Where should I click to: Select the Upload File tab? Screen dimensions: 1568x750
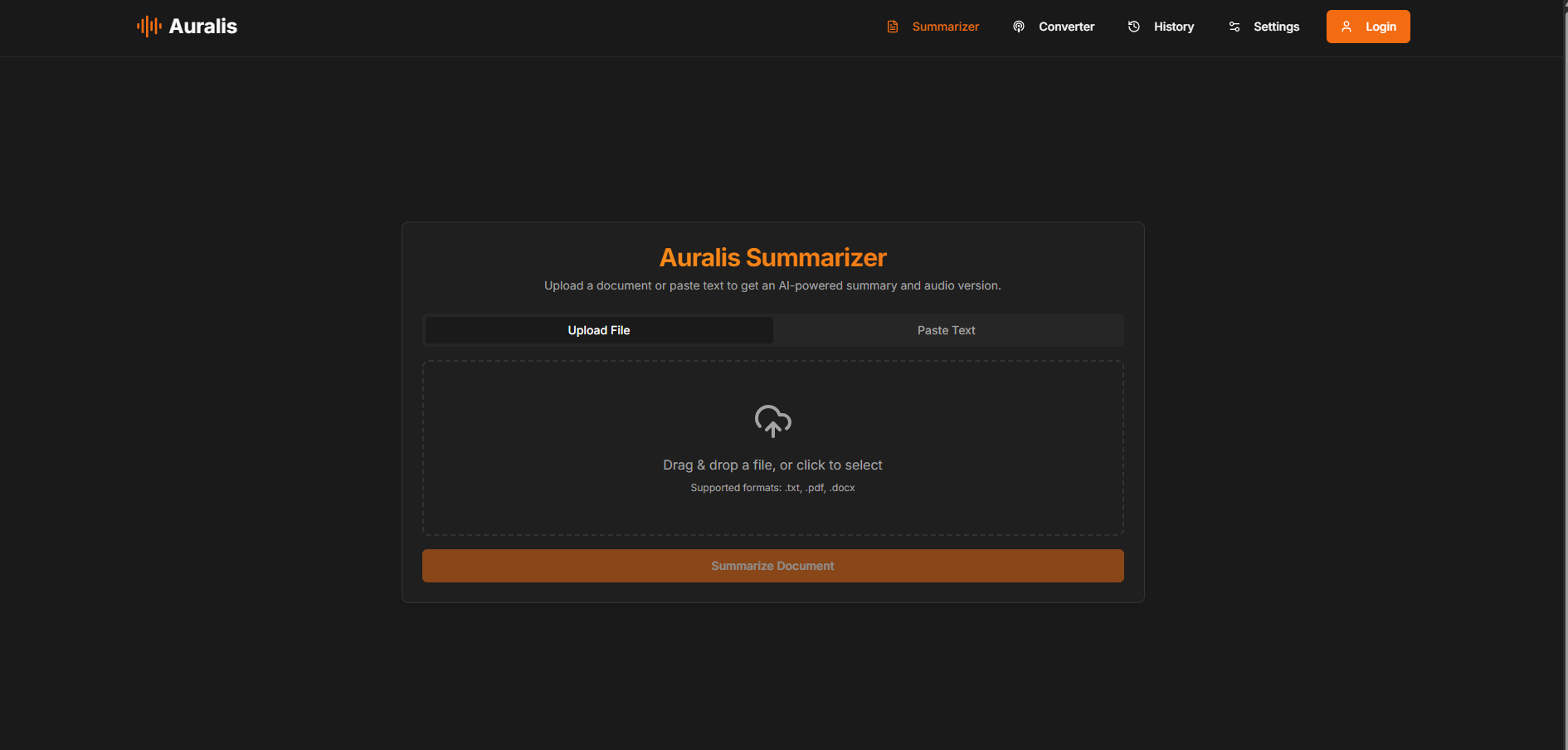tap(598, 330)
